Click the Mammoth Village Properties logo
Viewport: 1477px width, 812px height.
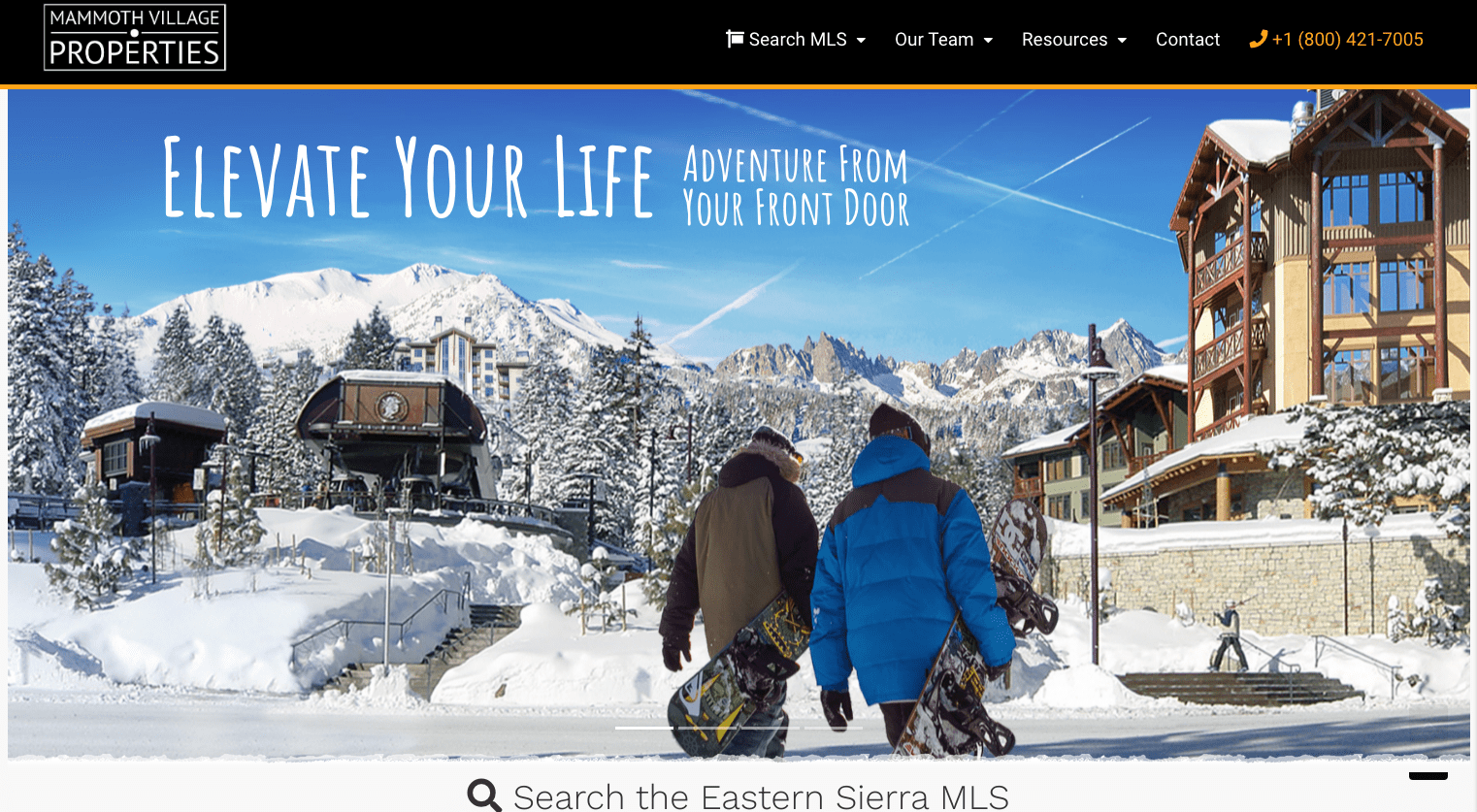coord(135,37)
